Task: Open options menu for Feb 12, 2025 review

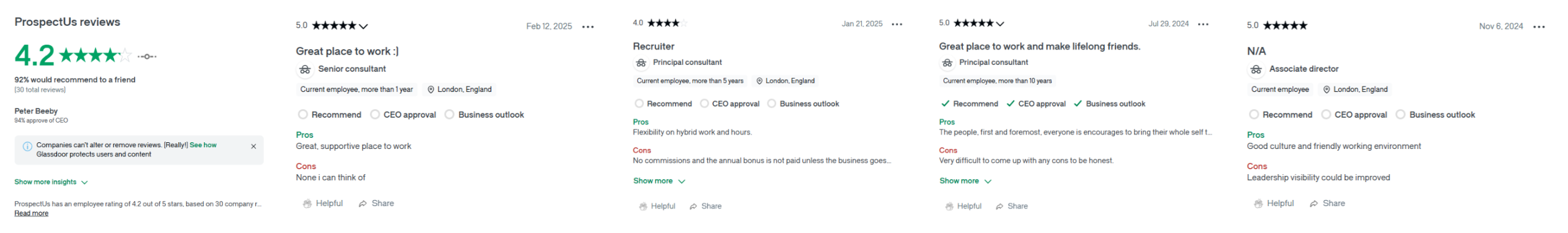Action: [x=587, y=26]
